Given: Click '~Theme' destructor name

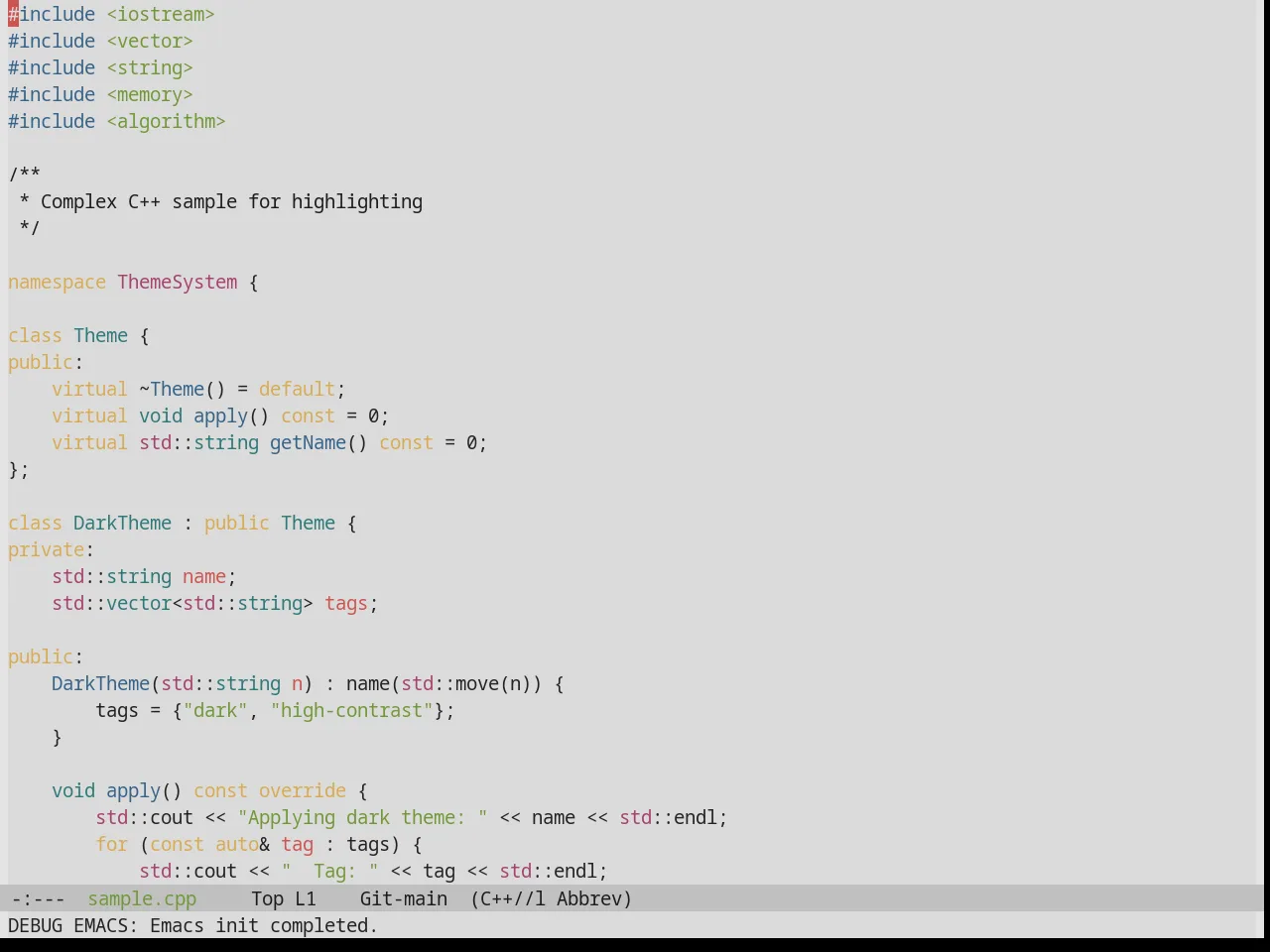Looking at the screenshot, I should pyautogui.click(x=172, y=389).
